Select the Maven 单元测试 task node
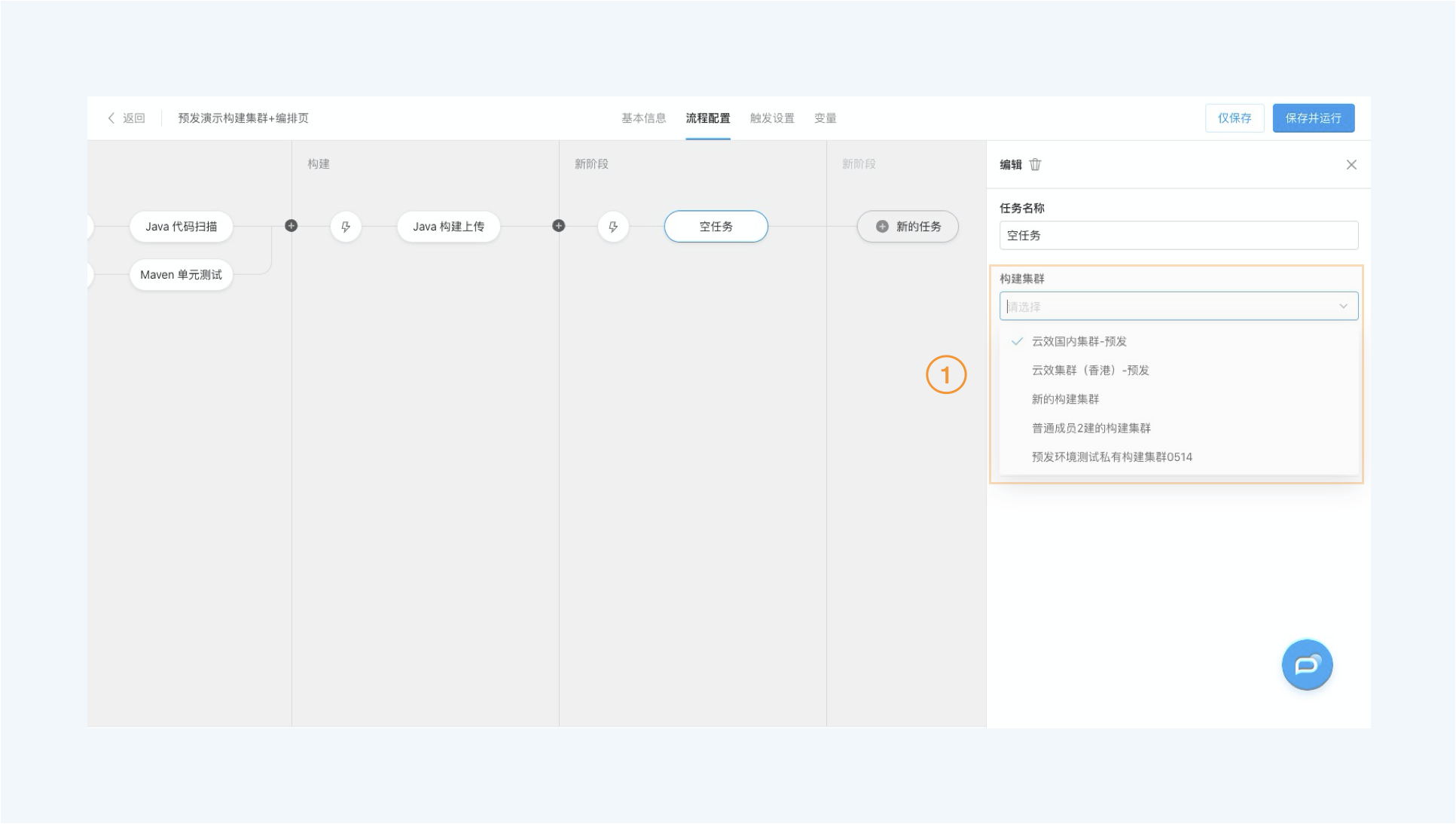The image size is (1456, 824). (181, 275)
